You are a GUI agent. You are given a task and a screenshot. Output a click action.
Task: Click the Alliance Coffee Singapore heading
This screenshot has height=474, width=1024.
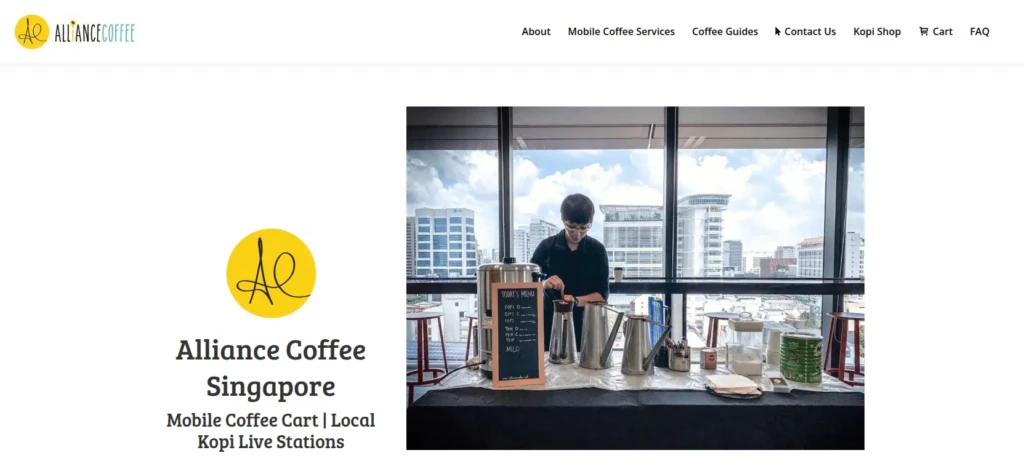pyautogui.click(x=271, y=368)
